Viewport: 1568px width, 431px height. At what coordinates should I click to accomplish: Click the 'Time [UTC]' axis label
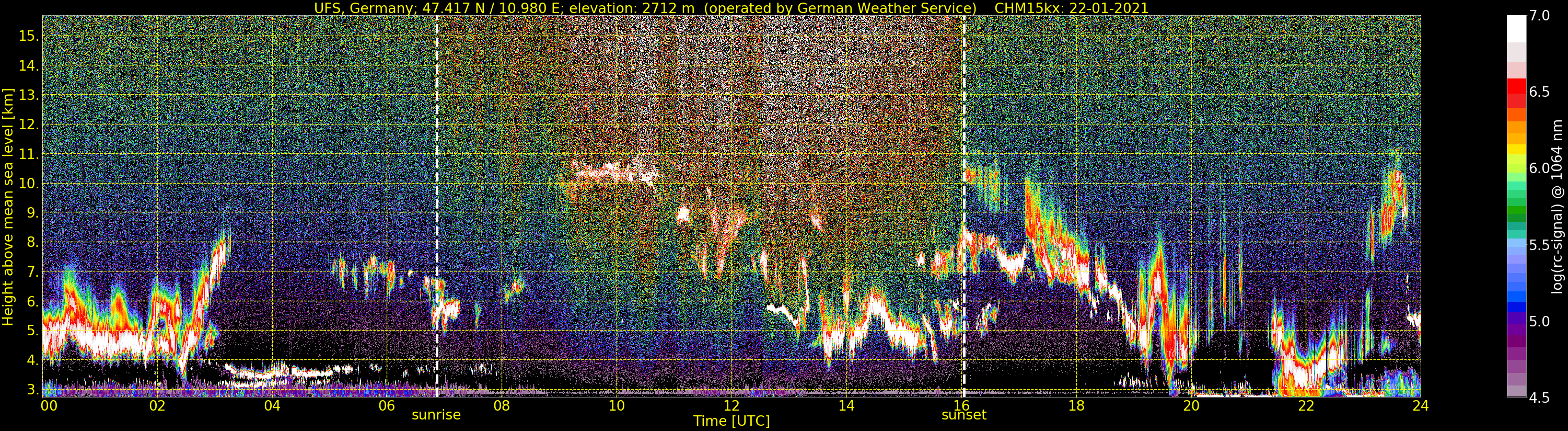click(731, 421)
